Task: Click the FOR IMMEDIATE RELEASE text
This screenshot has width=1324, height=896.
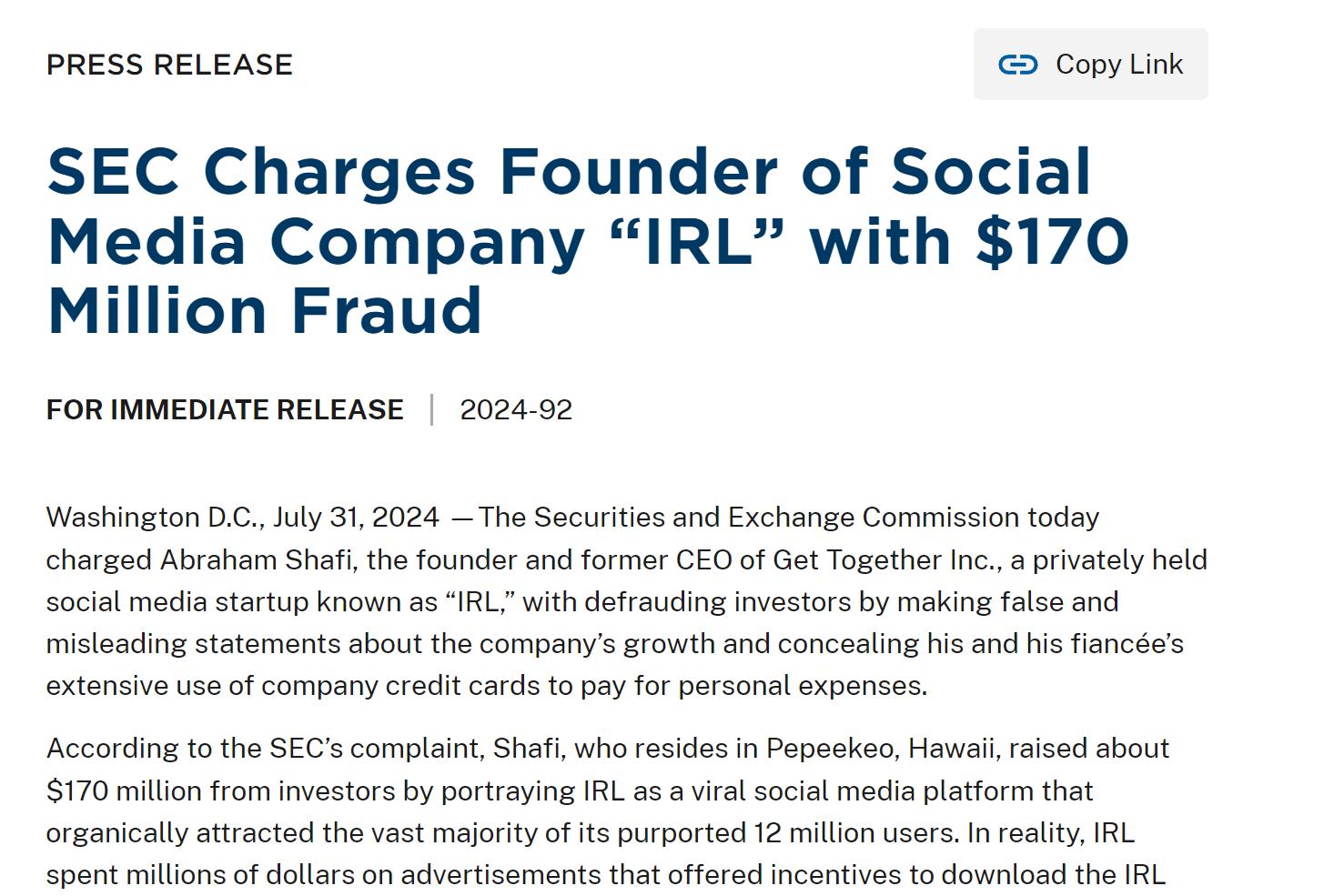Action: [x=225, y=410]
